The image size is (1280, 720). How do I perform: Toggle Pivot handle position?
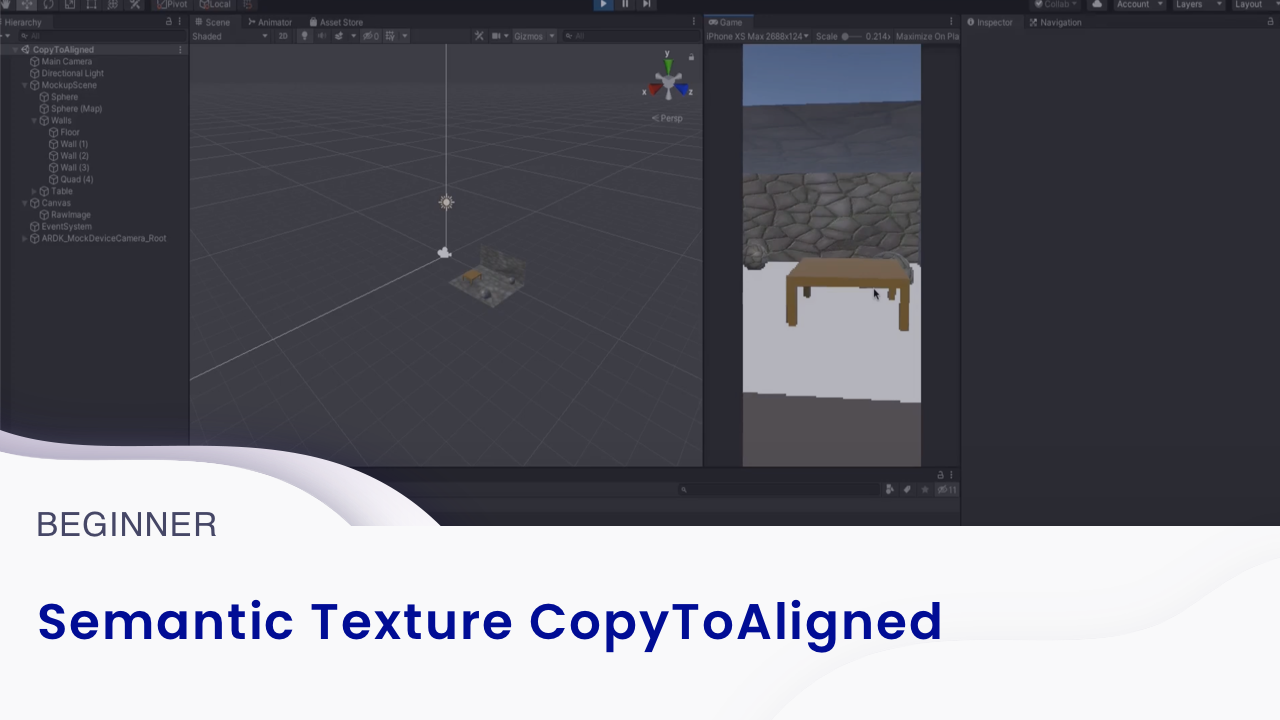coord(172,4)
